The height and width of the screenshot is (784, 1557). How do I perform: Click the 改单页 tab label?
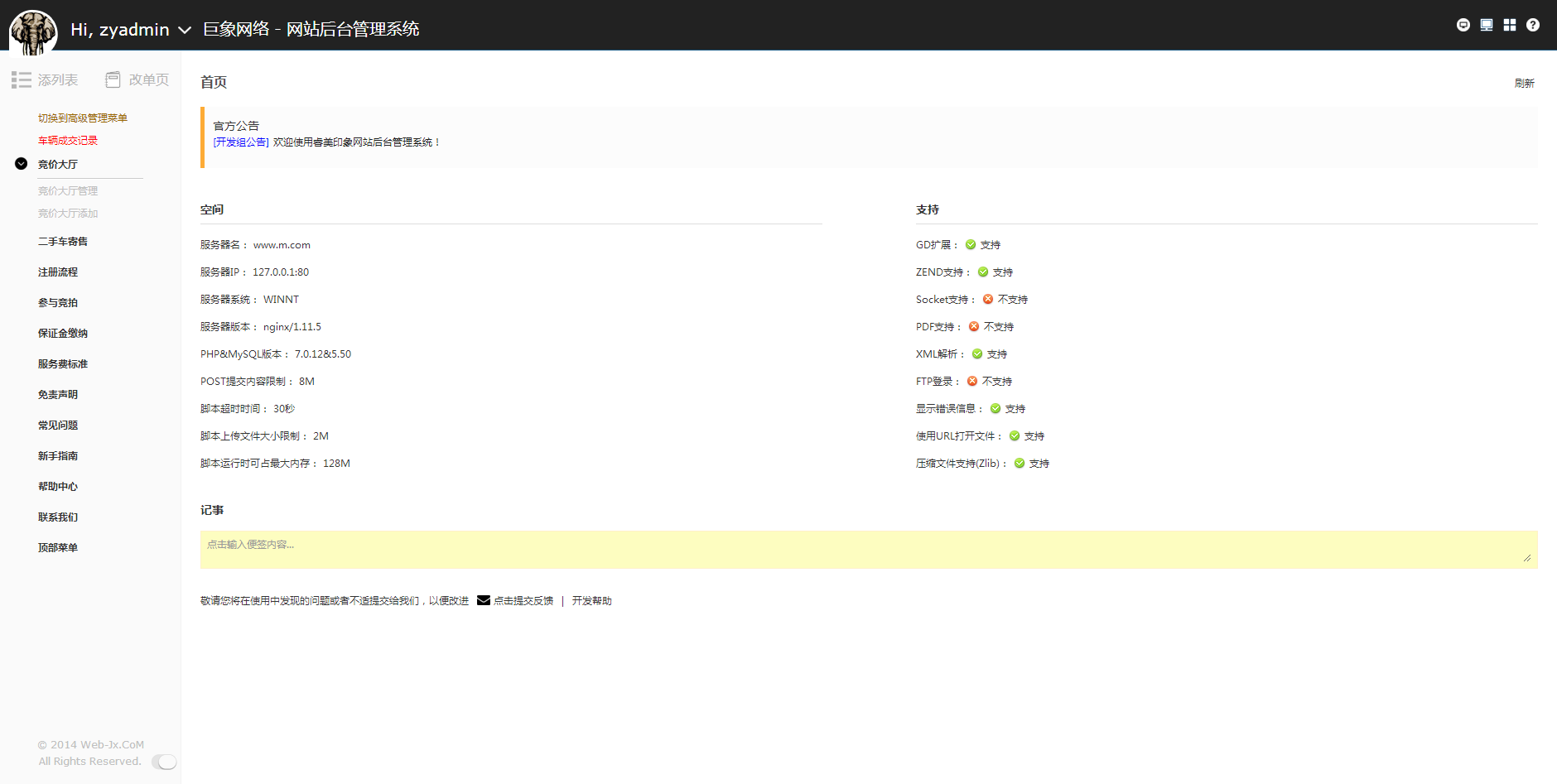(149, 79)
